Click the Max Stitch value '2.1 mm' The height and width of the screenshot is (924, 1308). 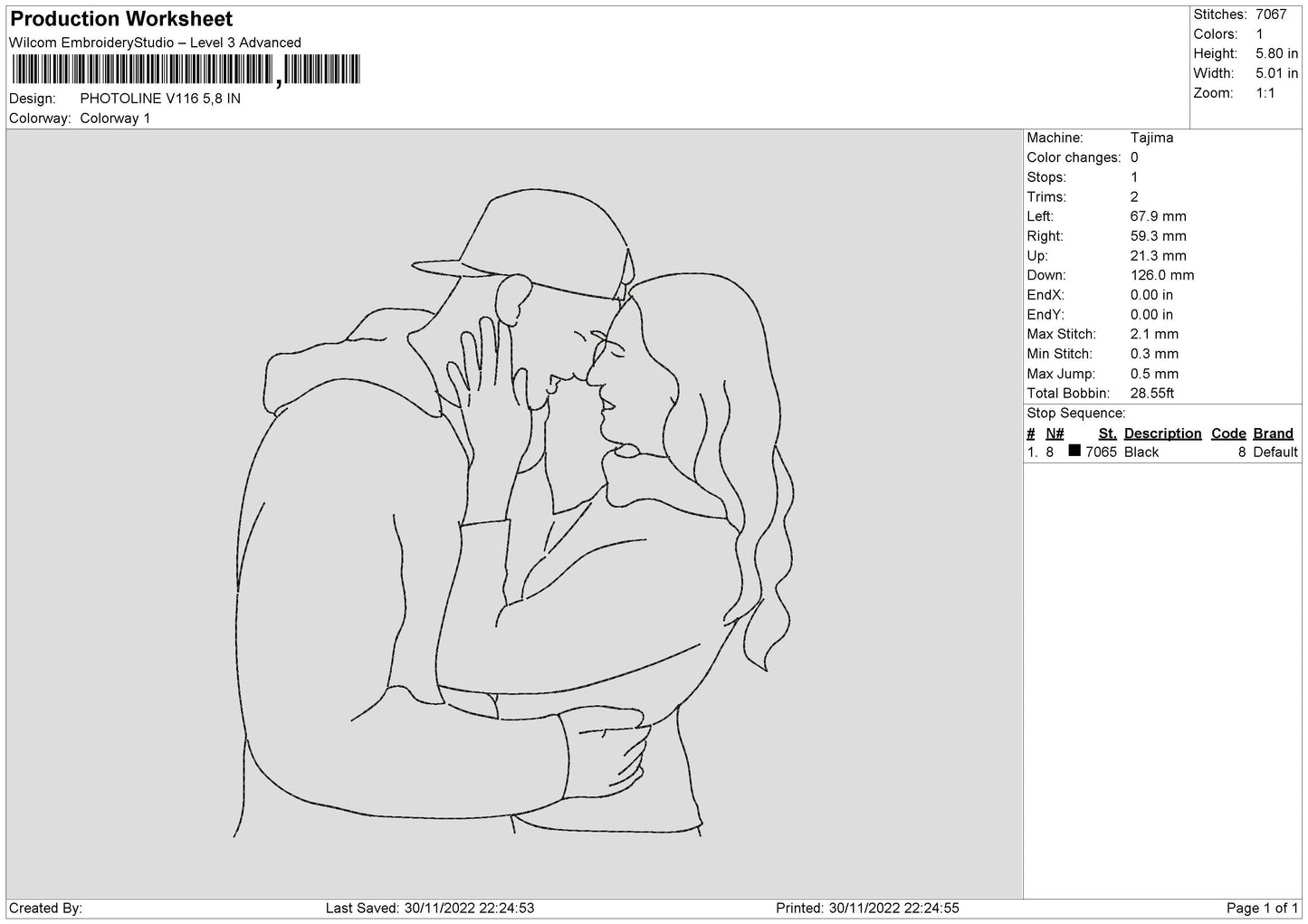click(1154, 335)
